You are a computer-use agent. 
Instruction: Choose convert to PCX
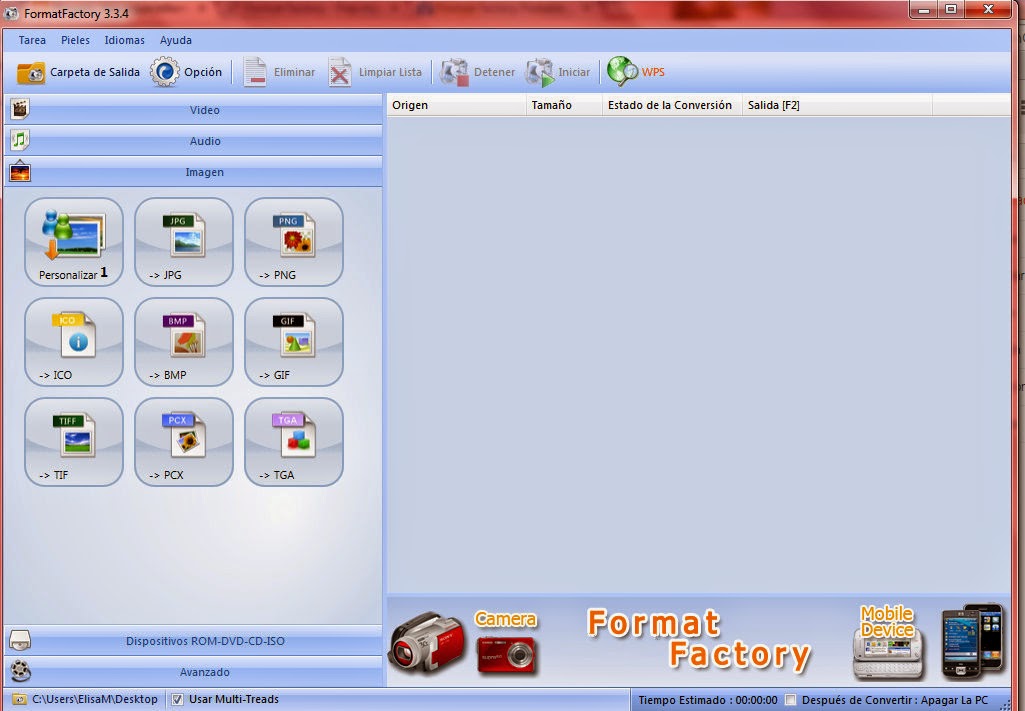click(184, 442)
